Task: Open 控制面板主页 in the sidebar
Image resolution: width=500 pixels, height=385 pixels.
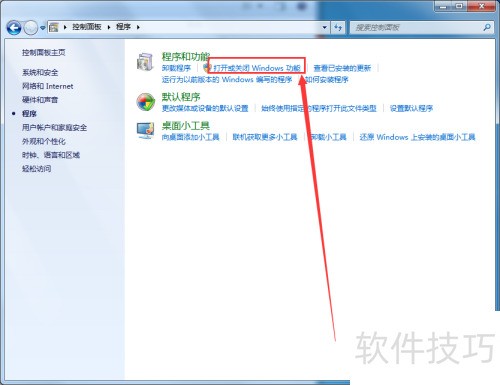Action: [44, 53]
